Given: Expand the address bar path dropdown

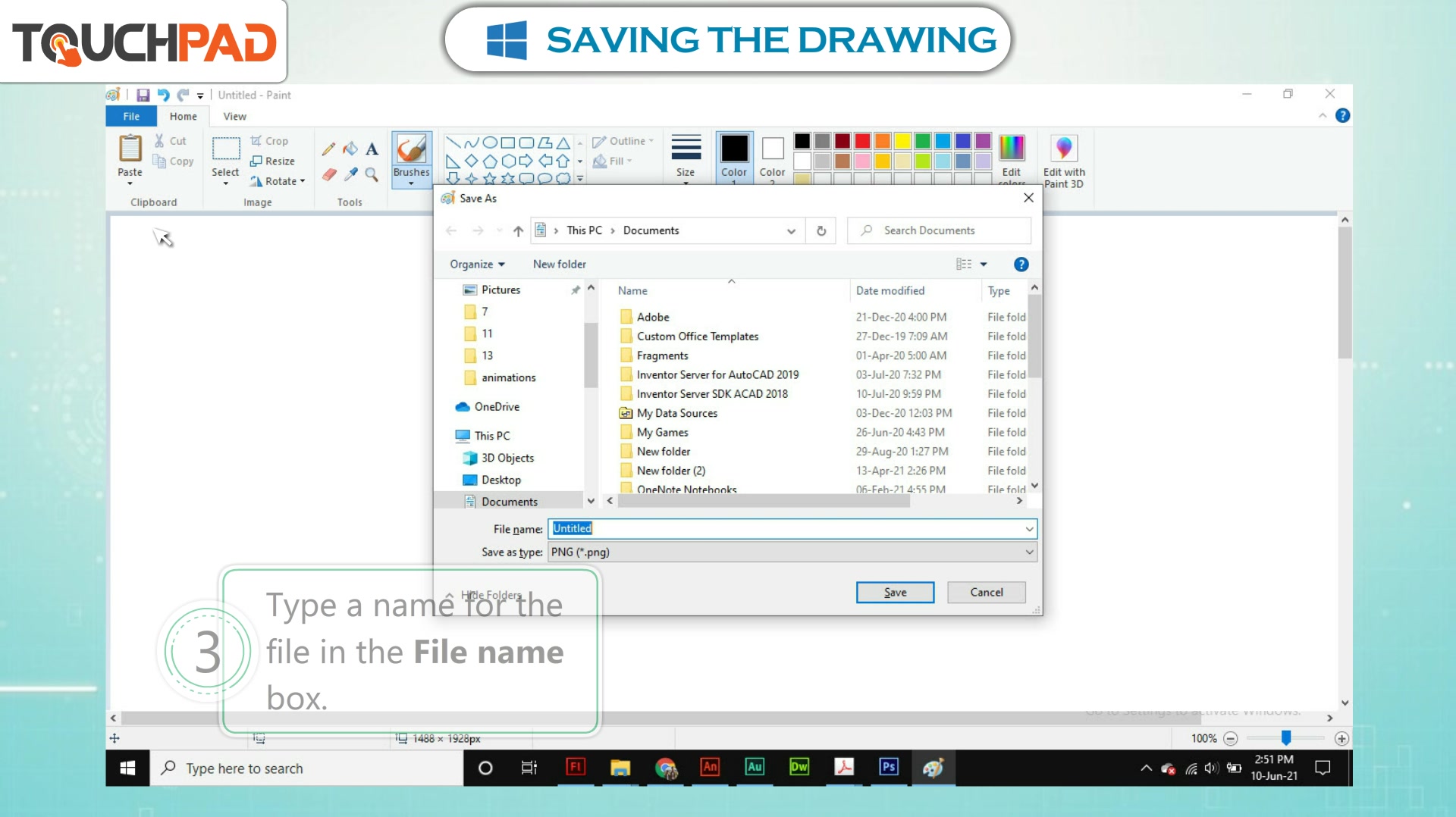Looking at the screenshot, I should tap(791, 231).
